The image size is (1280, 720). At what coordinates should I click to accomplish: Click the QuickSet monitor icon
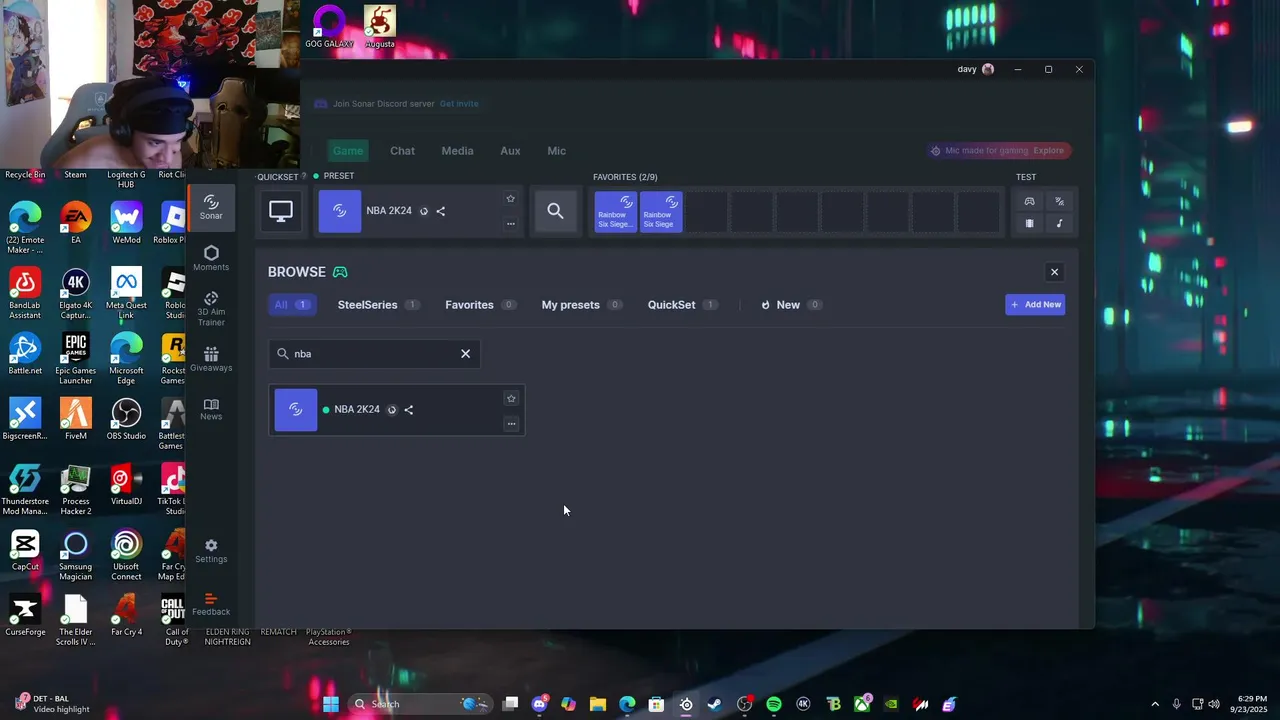click(281, 211)
